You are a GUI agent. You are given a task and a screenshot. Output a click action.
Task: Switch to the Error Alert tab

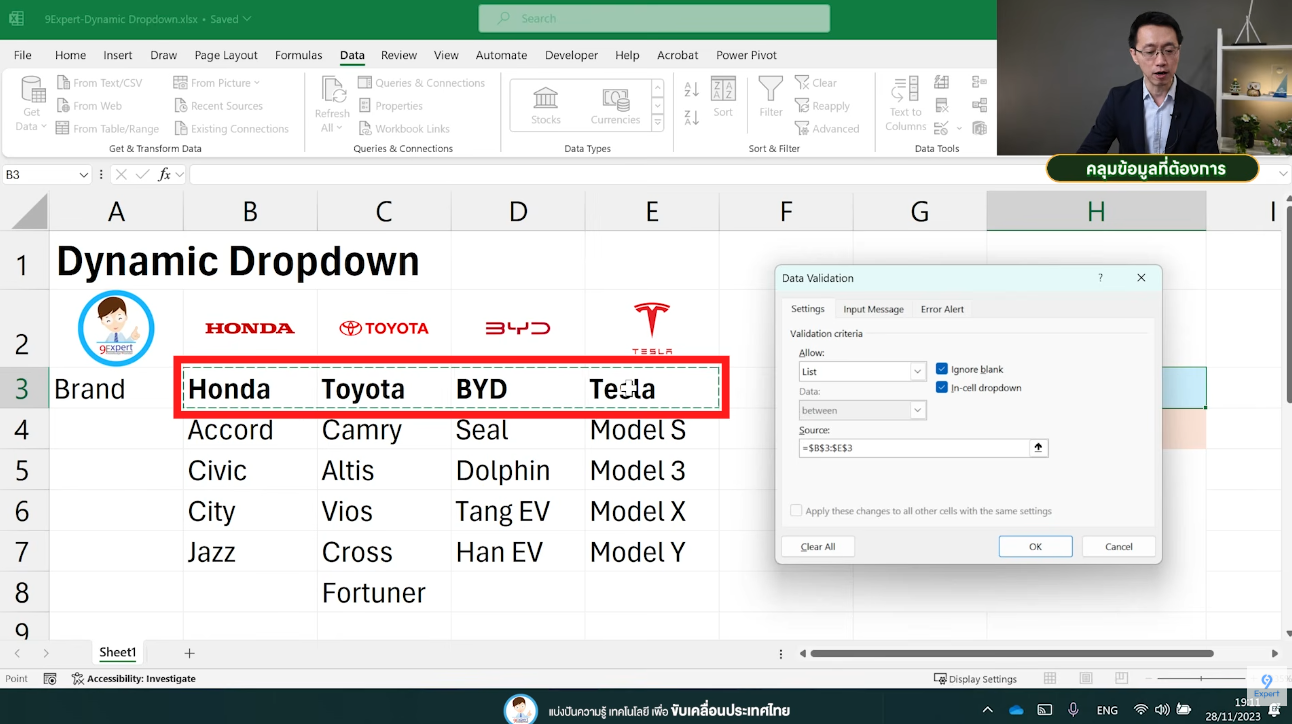(x=942, y=309)
